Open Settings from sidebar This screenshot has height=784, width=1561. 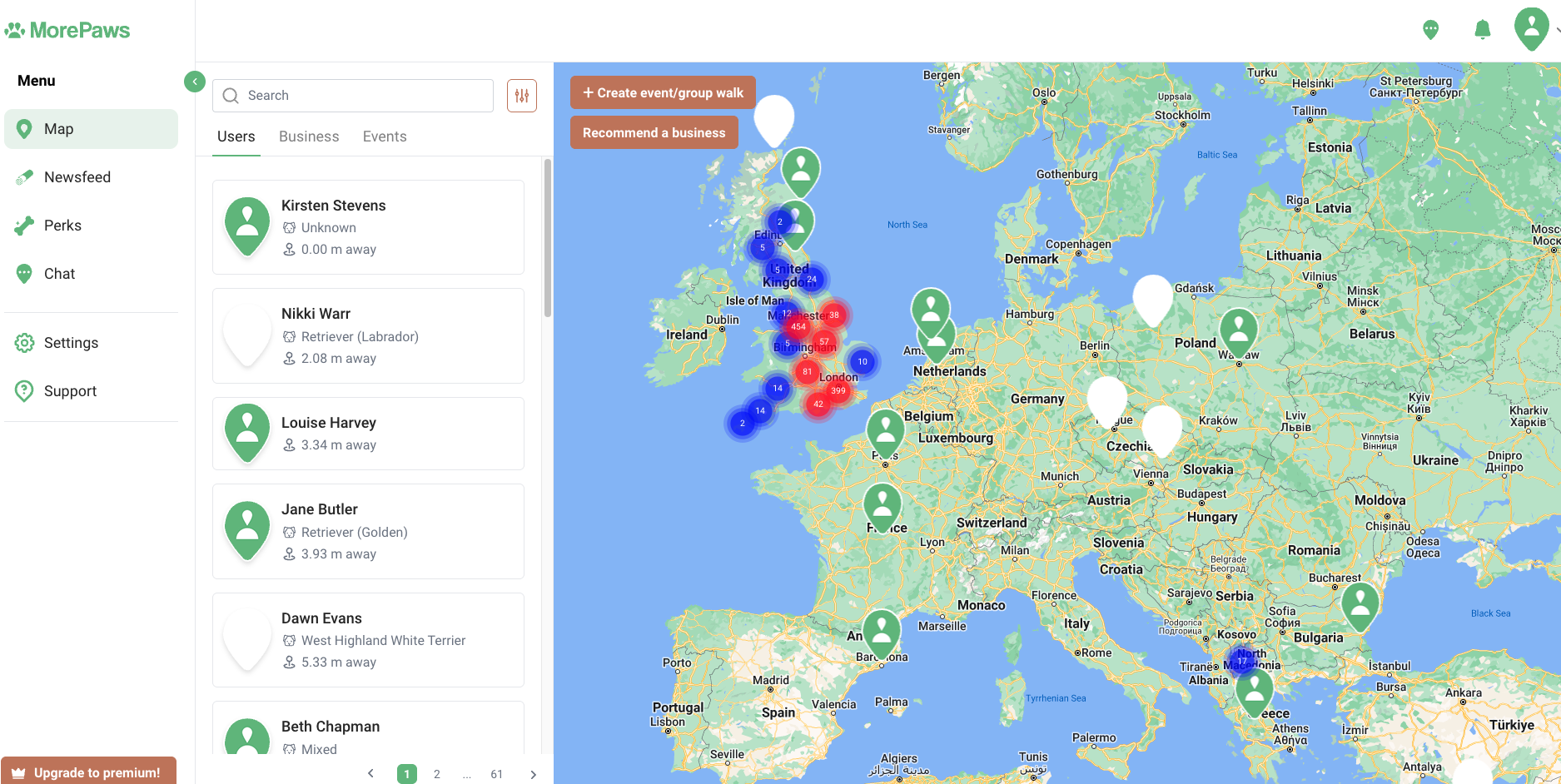click(71, 343)
